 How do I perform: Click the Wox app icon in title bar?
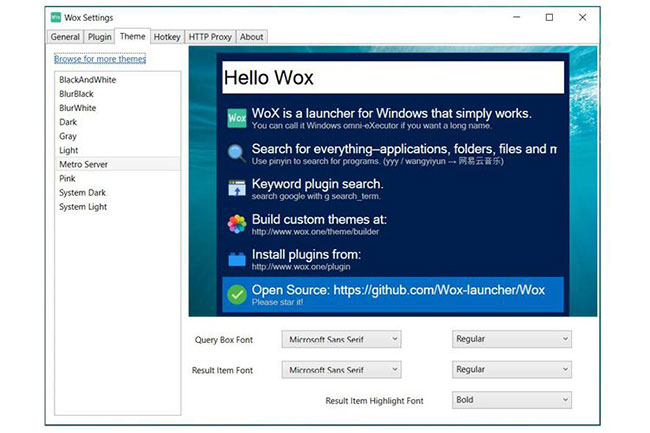click(56, 17)
